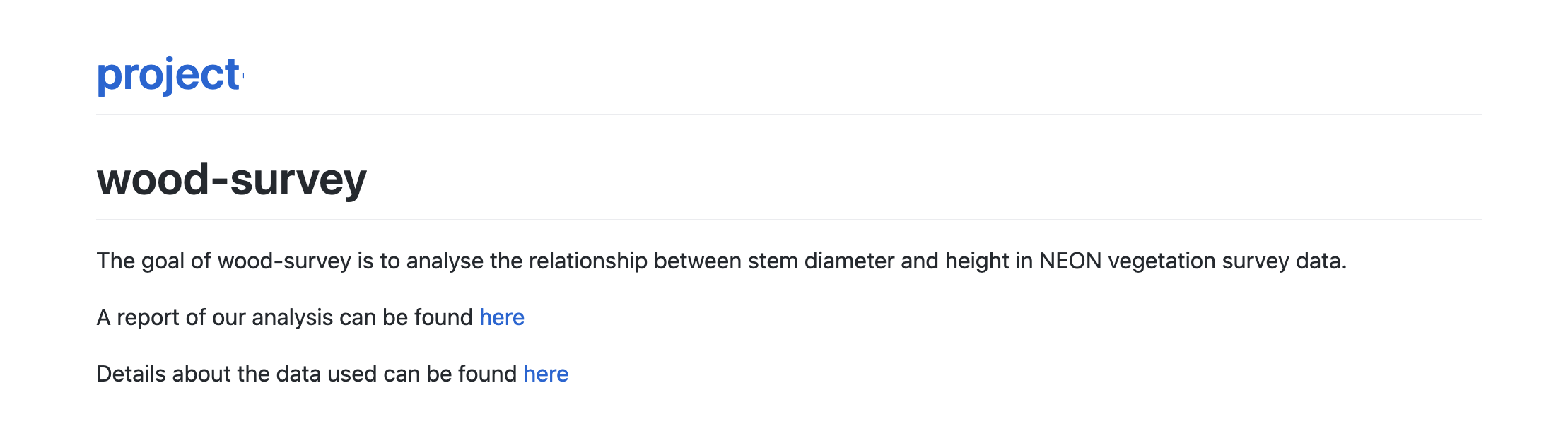
Task: Click "vegetation survey data" at the sentence end
Action: click(1227, 261)
